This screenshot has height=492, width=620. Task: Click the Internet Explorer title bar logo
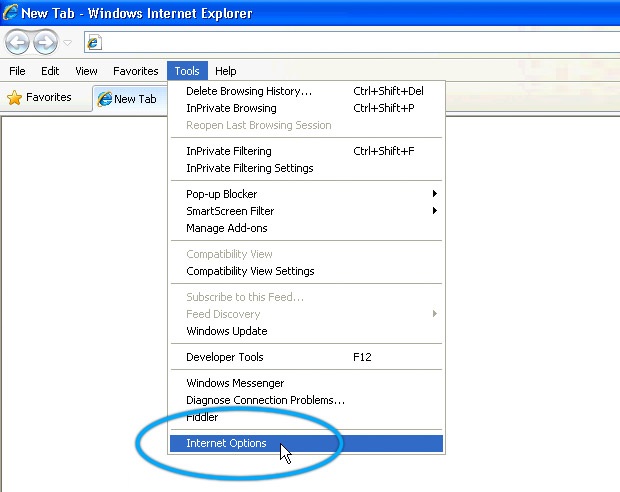(10, 12)
